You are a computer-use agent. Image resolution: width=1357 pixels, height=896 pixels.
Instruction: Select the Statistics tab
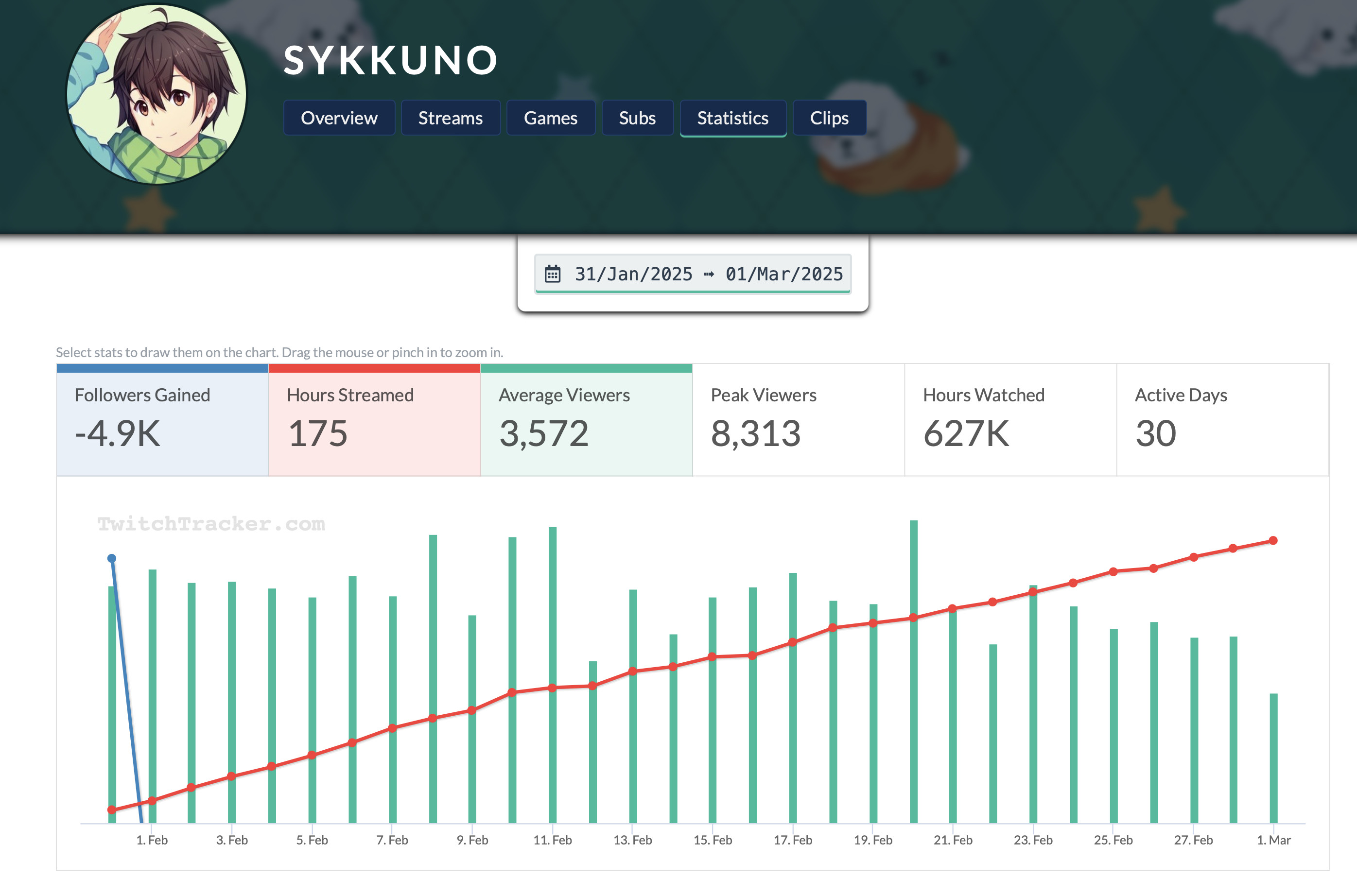click(x=732, y=118)
